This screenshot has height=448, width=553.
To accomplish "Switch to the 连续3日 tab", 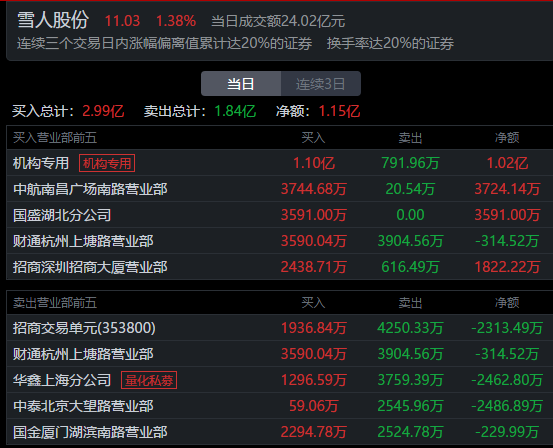I will (321, 84).
